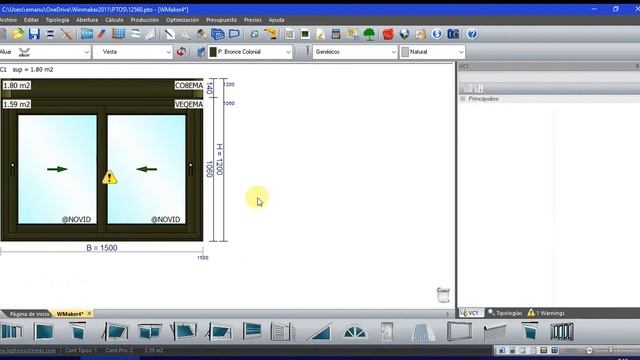This screenshot has width=640, height=360.
Task: Click the crossed tools icon in the toolbar
Action: coord(66,34)
